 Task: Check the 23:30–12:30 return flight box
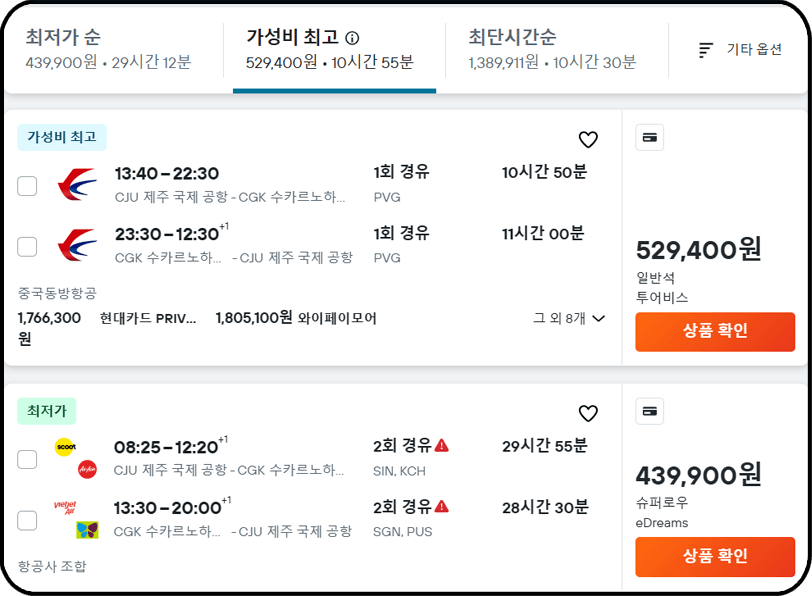tap(27, 246)
